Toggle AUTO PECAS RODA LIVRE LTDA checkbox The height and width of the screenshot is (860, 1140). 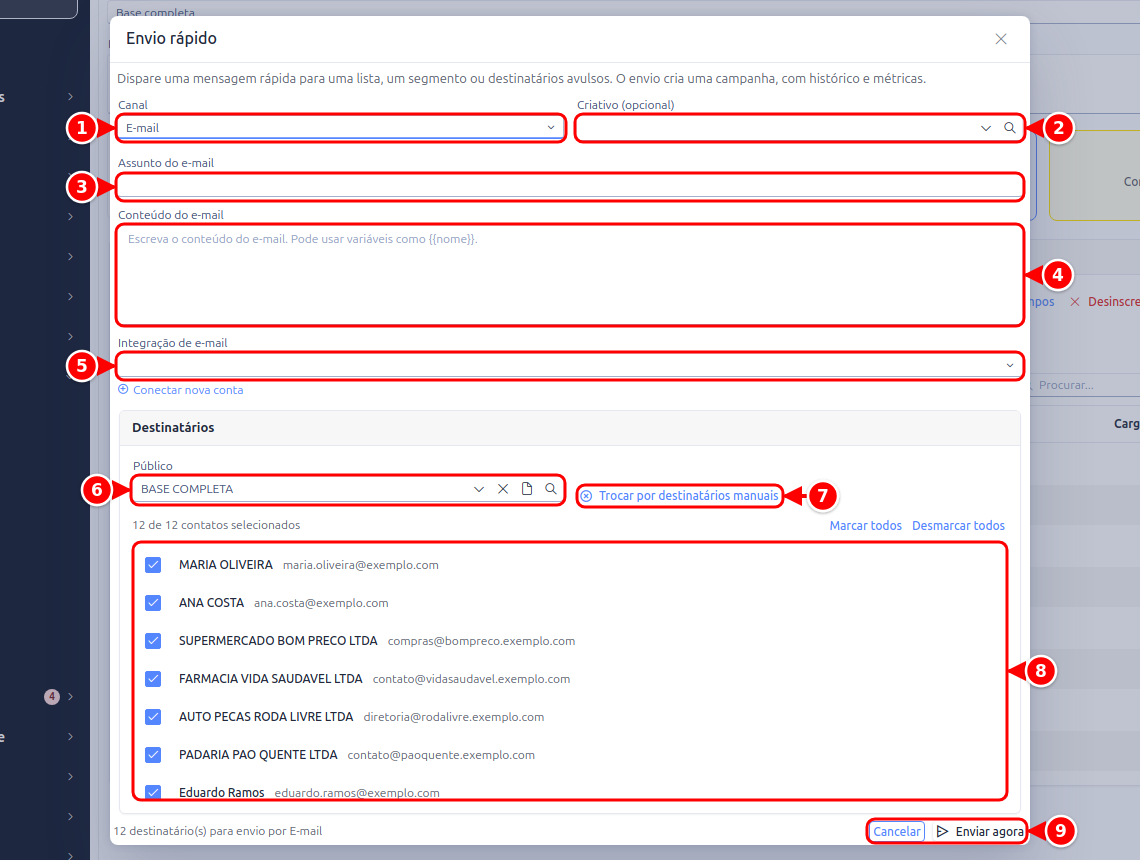point(153,717)
